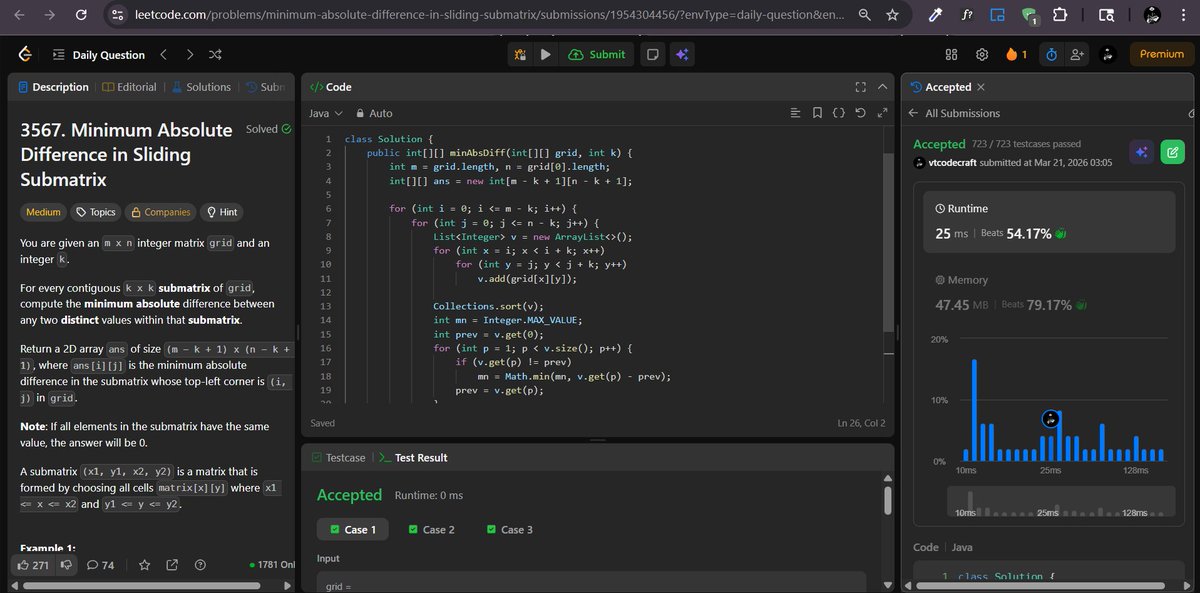Image resolution: width=1200 pixels, height=593 pixels.
Task: Maximize the Code panel fullscreen icon
Action: coord(860,87)
